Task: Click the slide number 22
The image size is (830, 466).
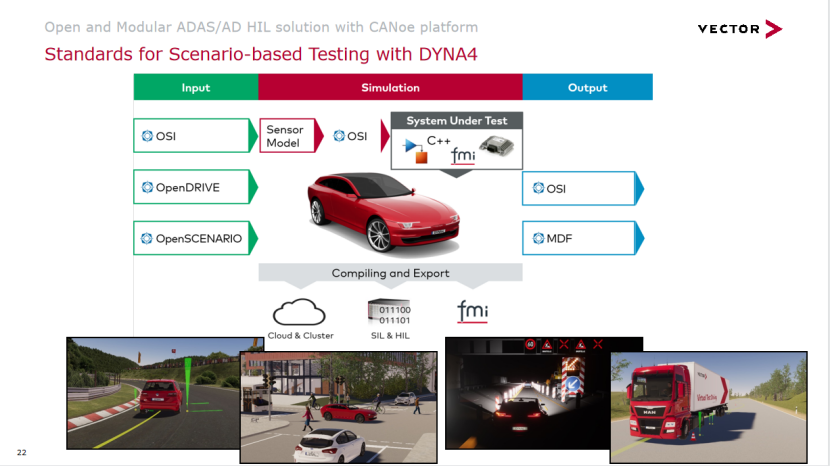Action: coord(22,452)
